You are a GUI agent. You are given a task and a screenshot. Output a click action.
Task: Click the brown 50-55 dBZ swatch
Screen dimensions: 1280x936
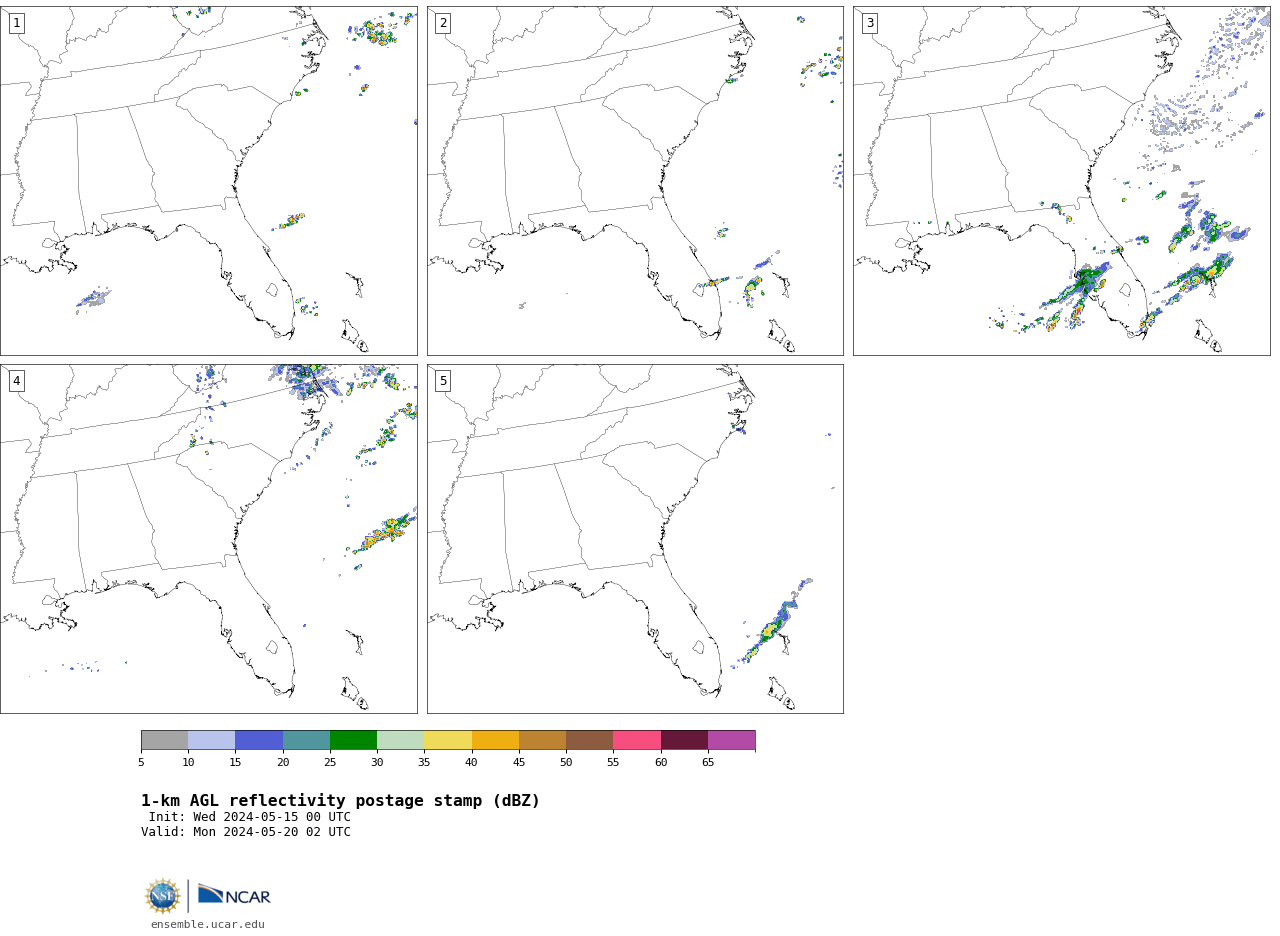[590, 740]
